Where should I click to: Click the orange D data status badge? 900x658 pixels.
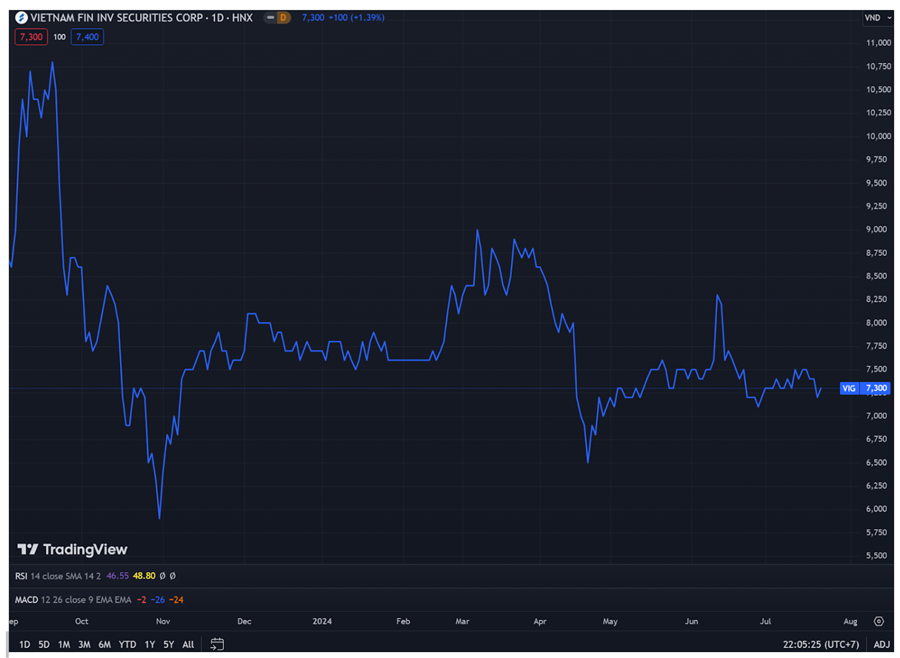click(283, 18)
